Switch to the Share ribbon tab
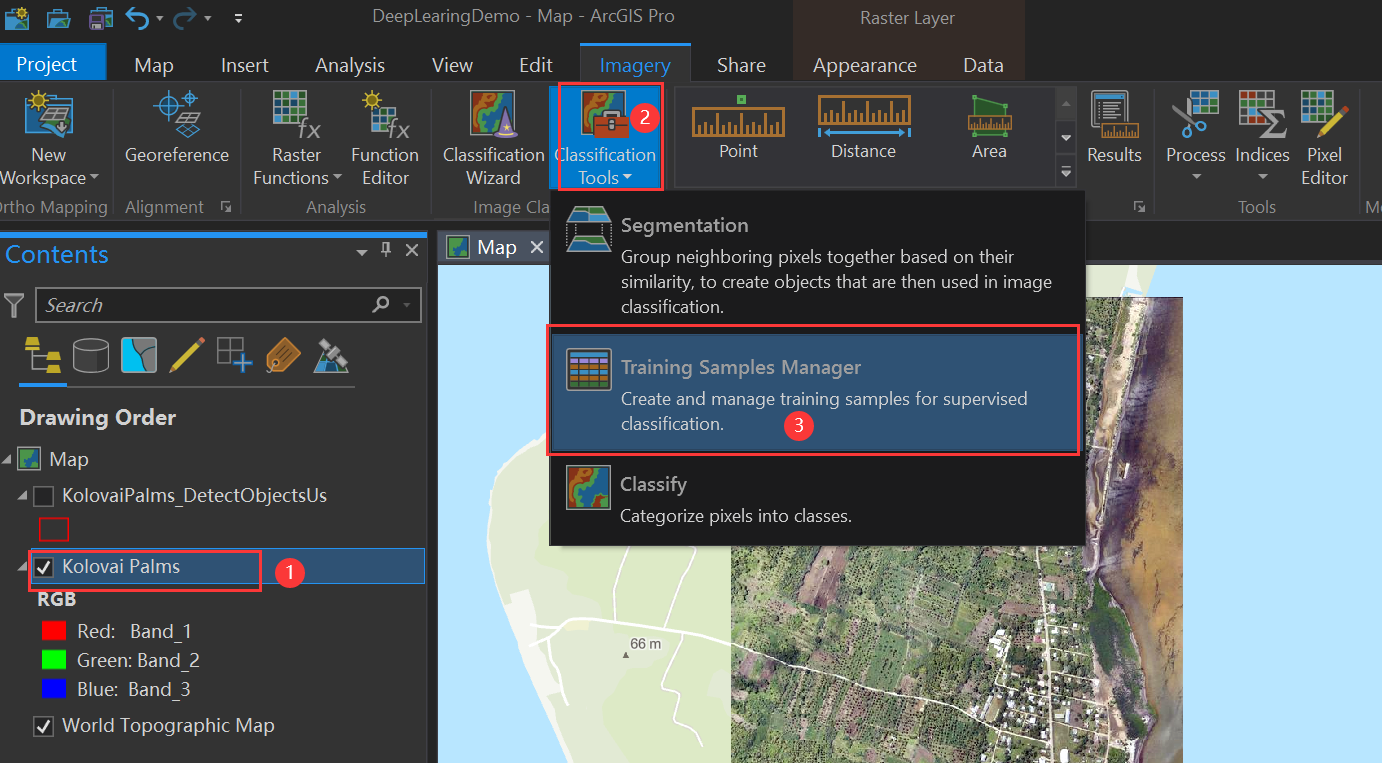Viewport: 1382px width, 763px height. 741,65
